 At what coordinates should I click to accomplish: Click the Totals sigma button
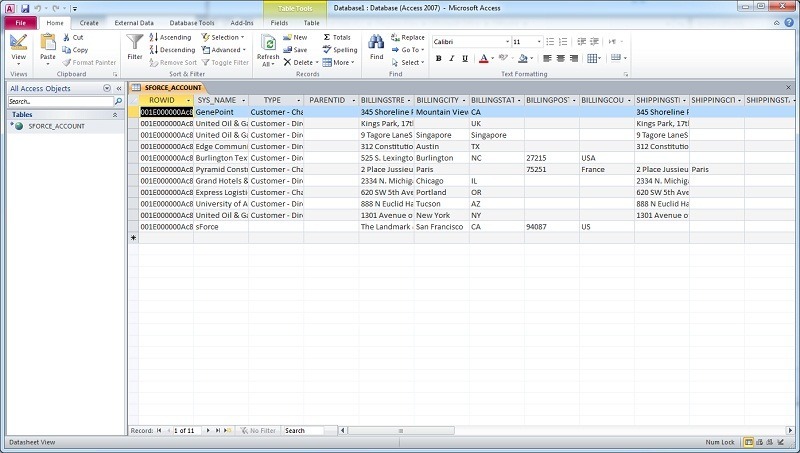coord(336,37)
